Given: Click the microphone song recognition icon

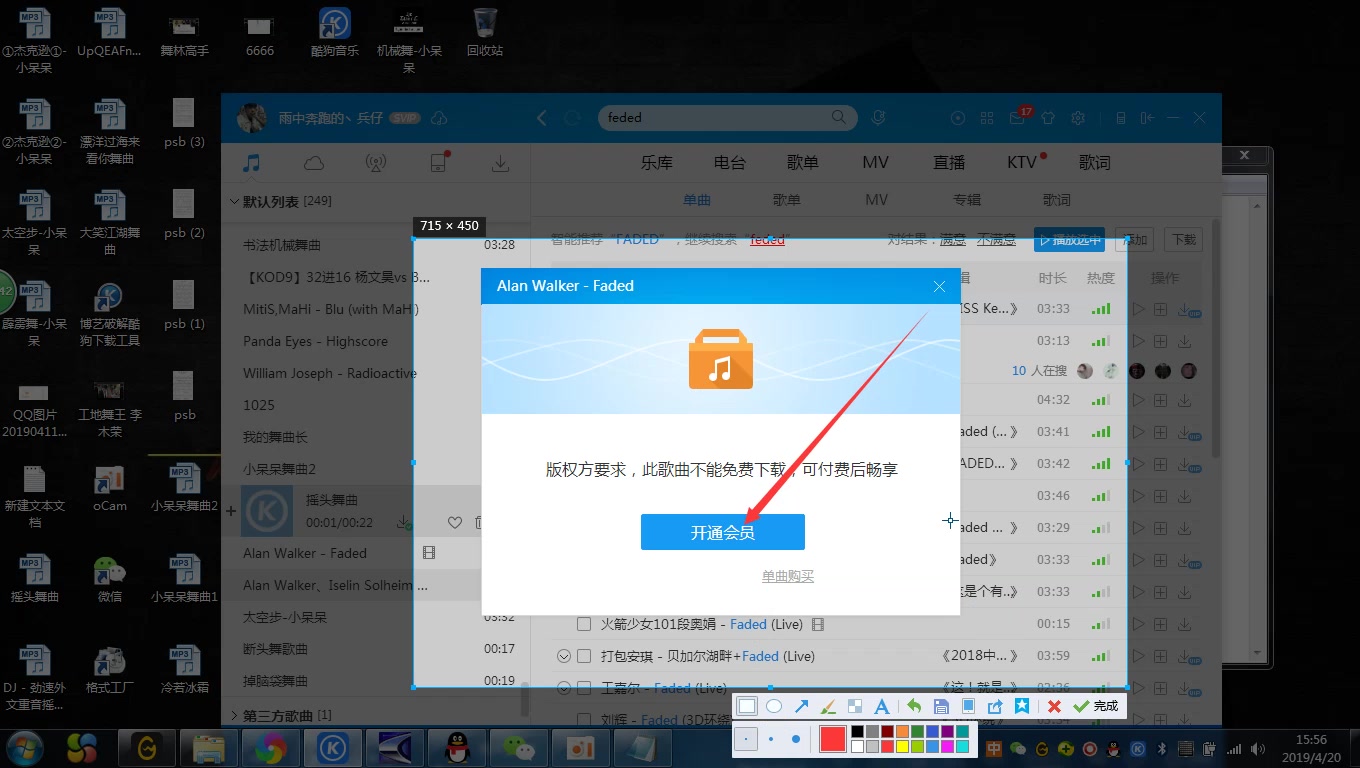Looking at the screenshot, I should click(879, 118).
